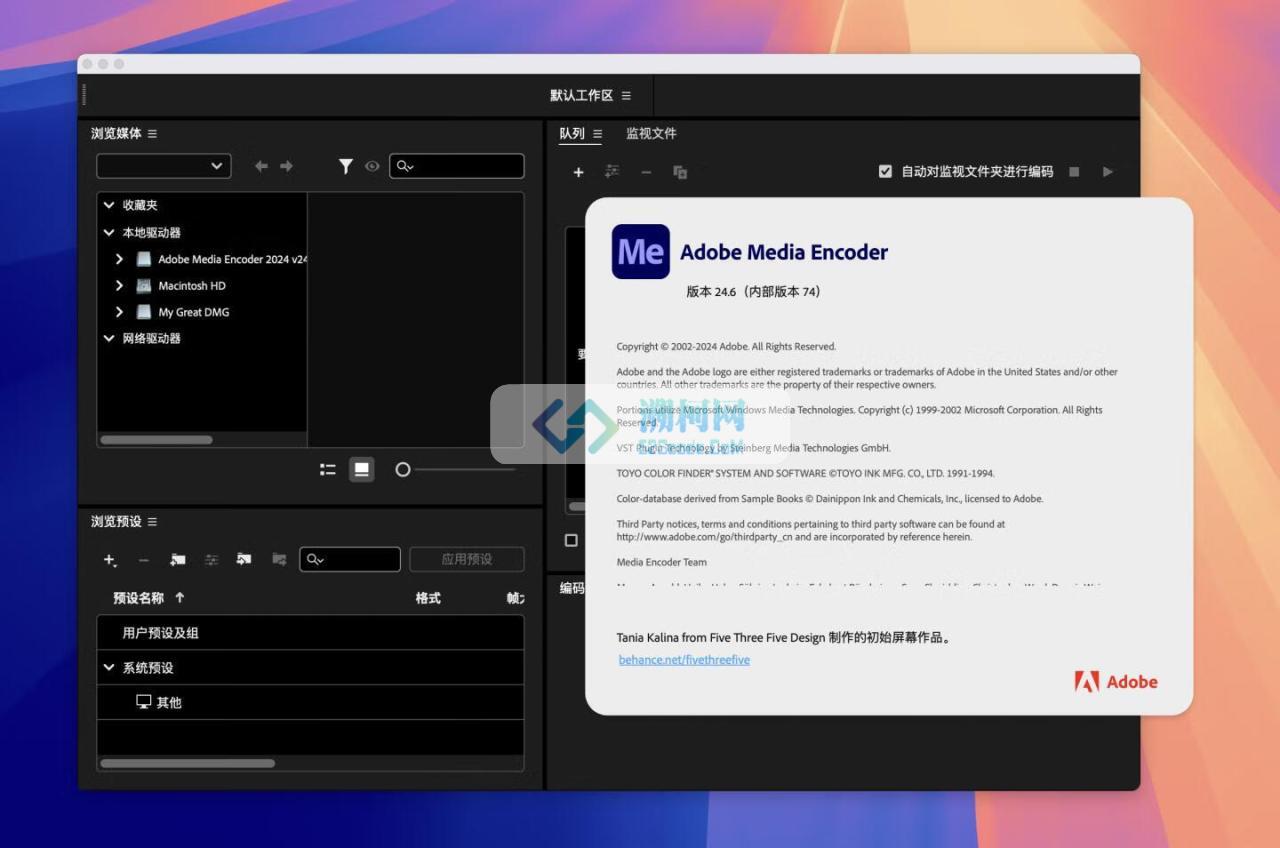Open the behance.net/fivethreefive link
This screenshot has width=1280, height=848.
coord(684,660)
